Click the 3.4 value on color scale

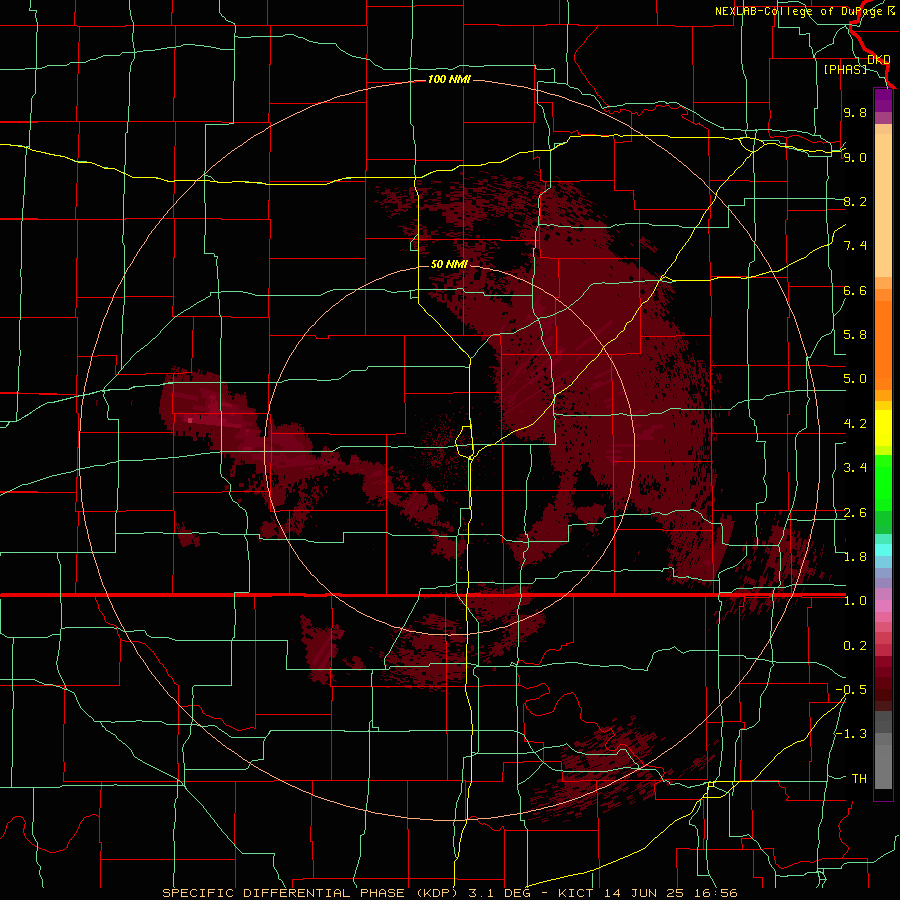click(x=855, y=468)
